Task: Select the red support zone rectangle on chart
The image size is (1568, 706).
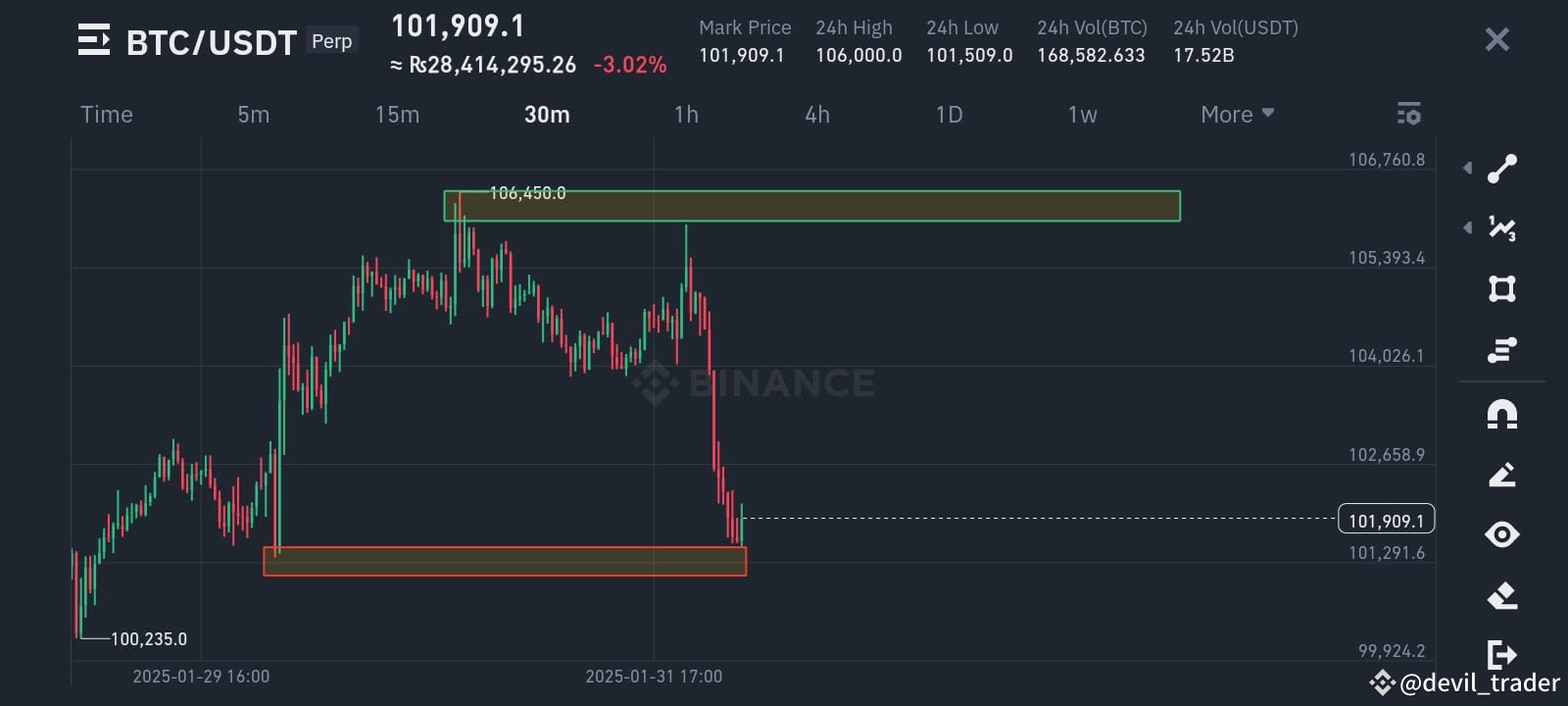Action: [504, 562]
